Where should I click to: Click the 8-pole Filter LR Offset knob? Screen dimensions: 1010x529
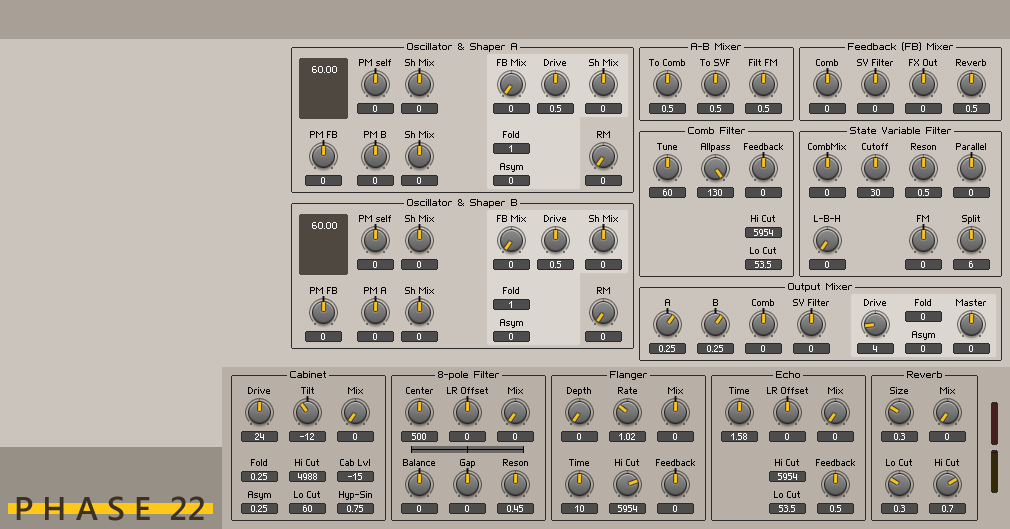click(467, 412)
